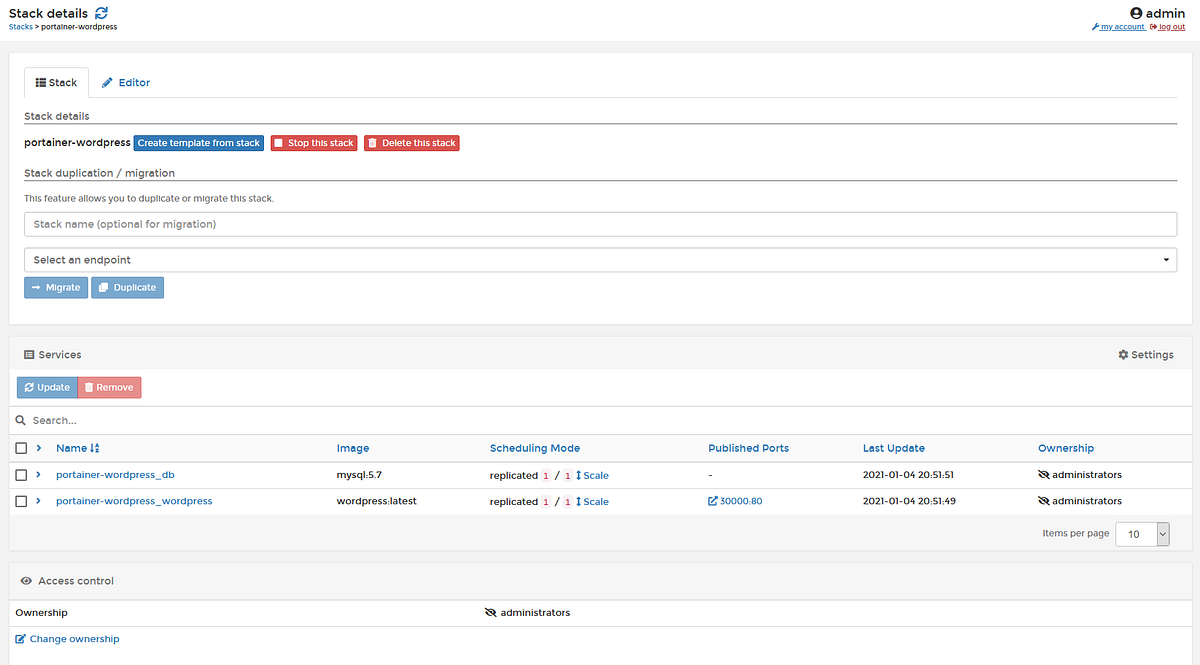Open published port 30000:80 link

(x=735, y=501)
